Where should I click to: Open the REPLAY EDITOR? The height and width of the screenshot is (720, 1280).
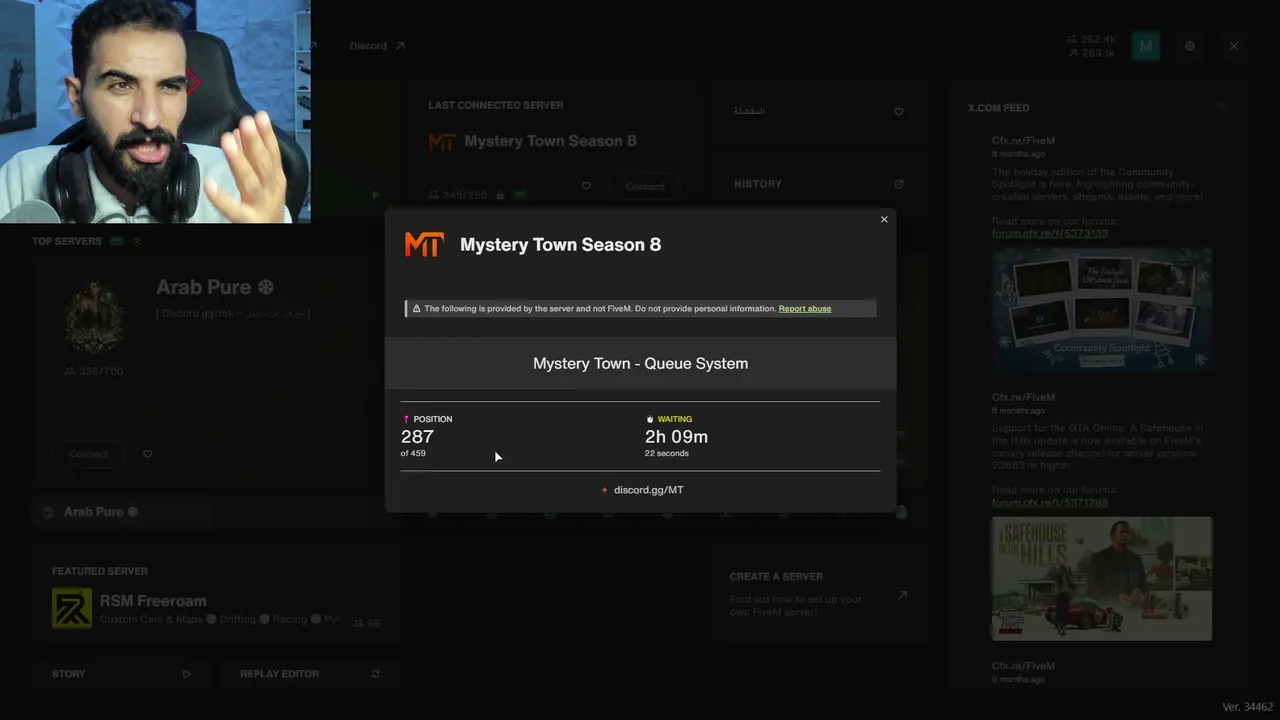coord(279,674)
